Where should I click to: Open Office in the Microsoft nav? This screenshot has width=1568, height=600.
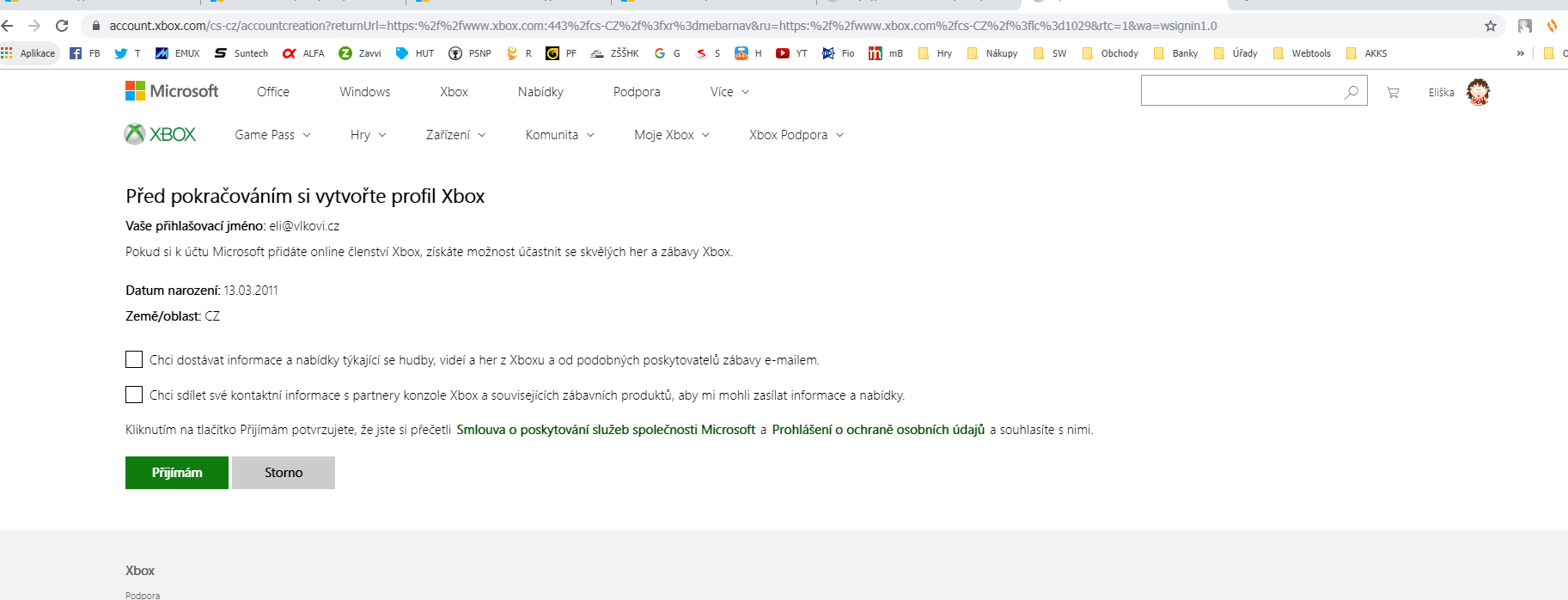point(273,92)
